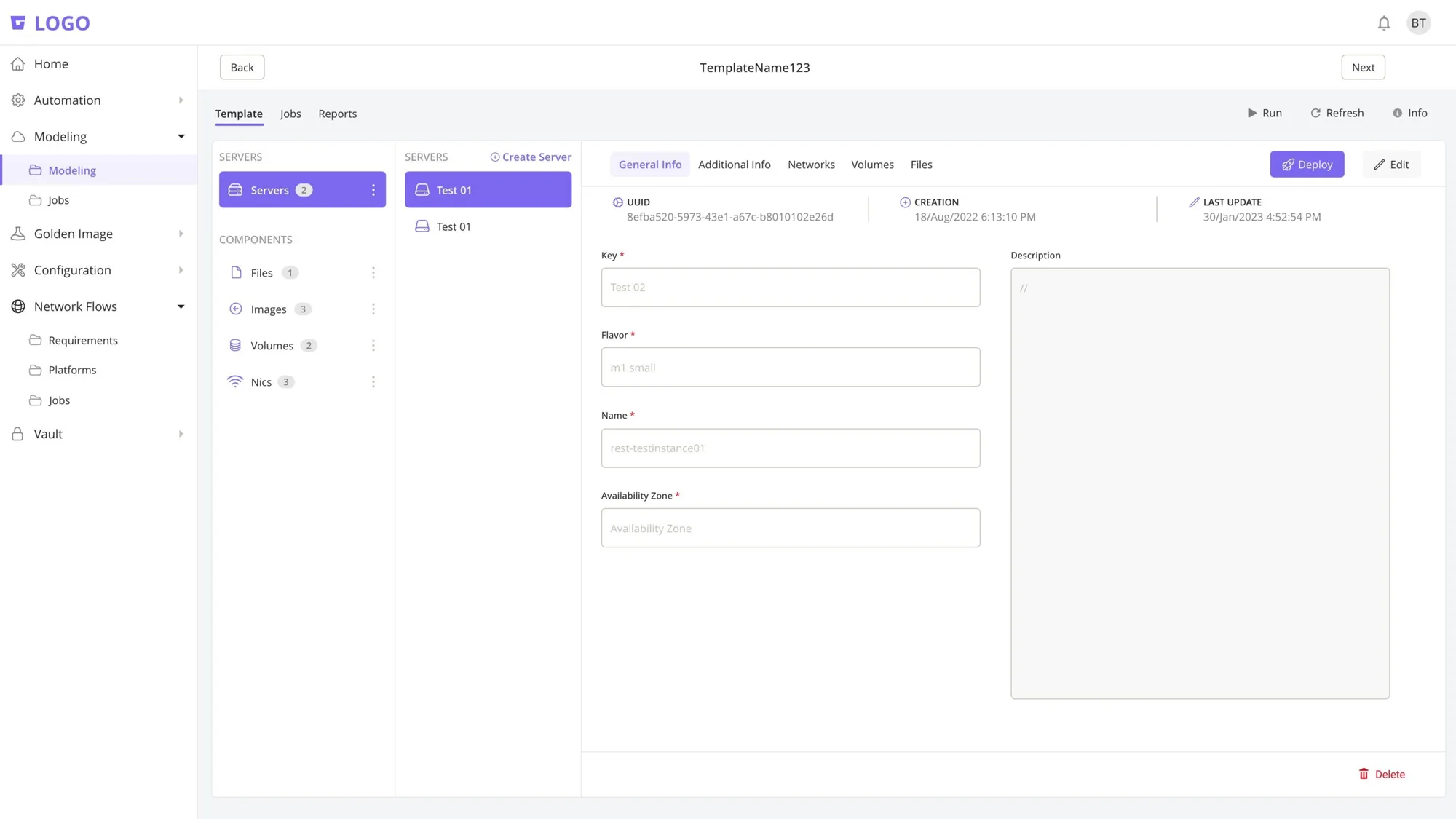Open kebab menu for Nics component

373,382
